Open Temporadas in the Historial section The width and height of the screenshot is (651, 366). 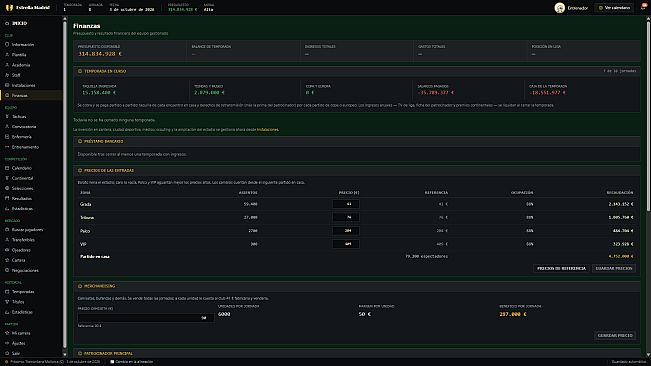(x=31, y=292)
